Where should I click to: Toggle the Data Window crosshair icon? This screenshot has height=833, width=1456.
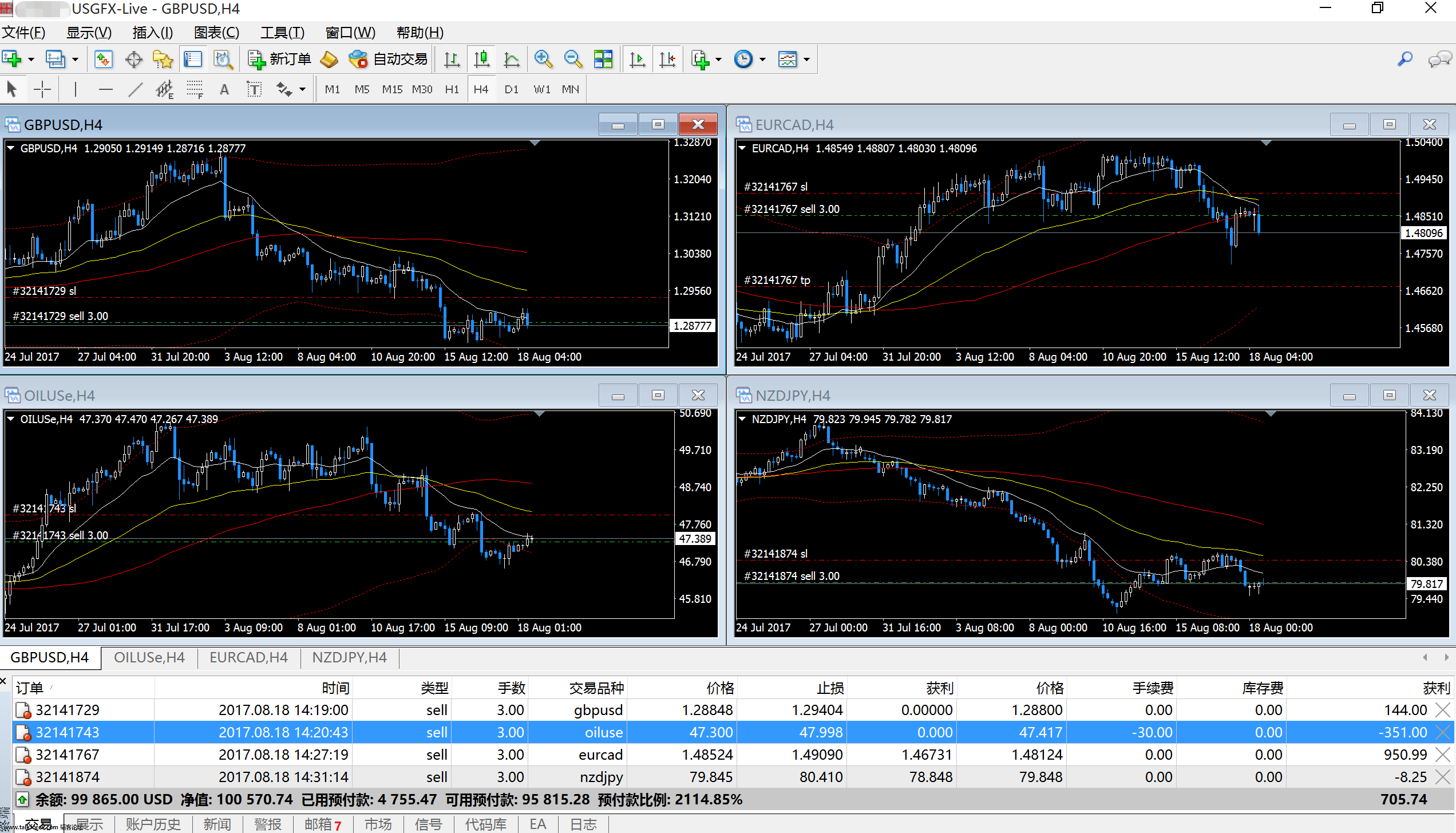click(x=133, y=59)
